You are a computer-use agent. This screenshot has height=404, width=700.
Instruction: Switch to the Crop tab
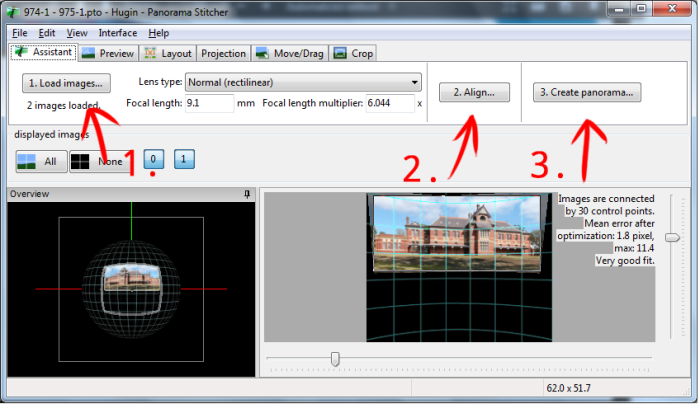[x=353, y=54]
